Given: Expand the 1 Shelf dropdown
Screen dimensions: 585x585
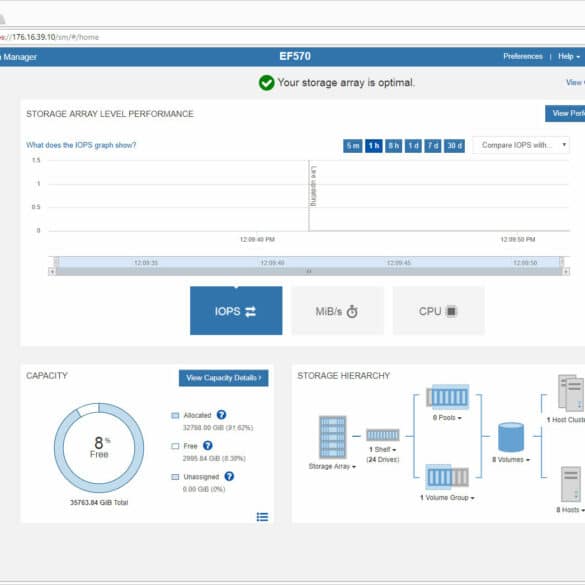Looking at the screenshot, I should point(383,449).
